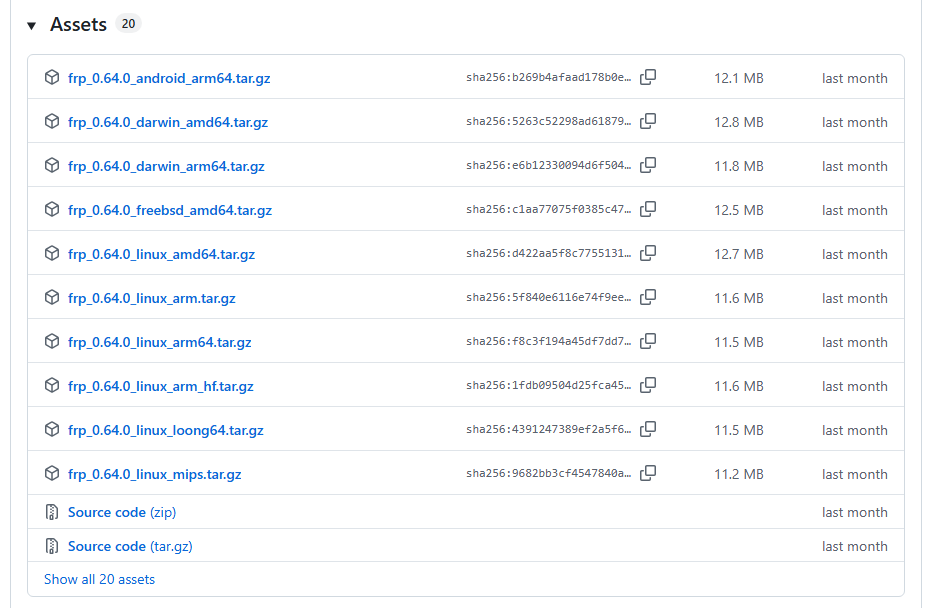This screenshot has height=608, width=940.
Task: Copy SHA256 hash for android_arm64 asset
Action: pos(648,77)
